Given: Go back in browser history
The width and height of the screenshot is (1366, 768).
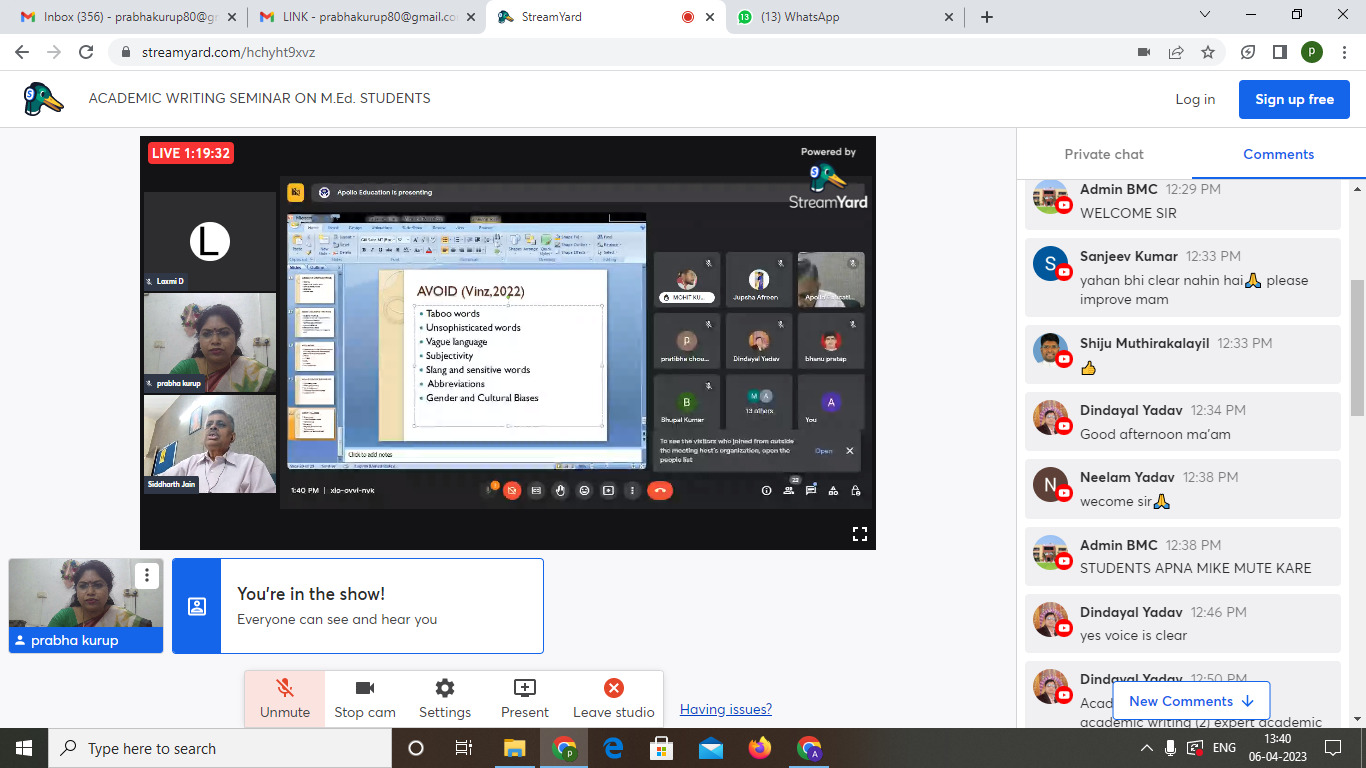Looking at the screenshot, I should (x=24, y=52).
